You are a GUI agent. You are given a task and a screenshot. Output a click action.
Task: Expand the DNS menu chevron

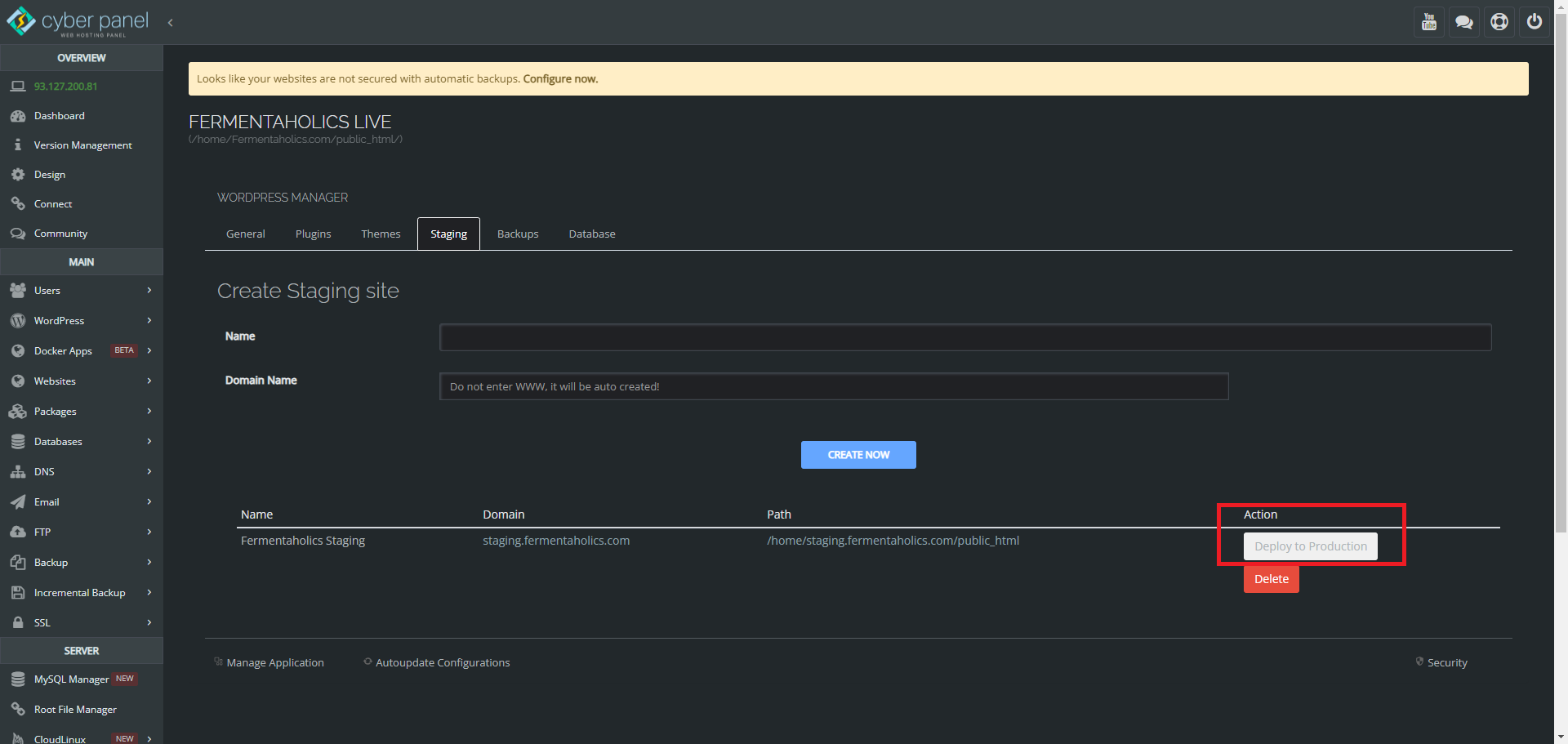(x=149, y=471)
